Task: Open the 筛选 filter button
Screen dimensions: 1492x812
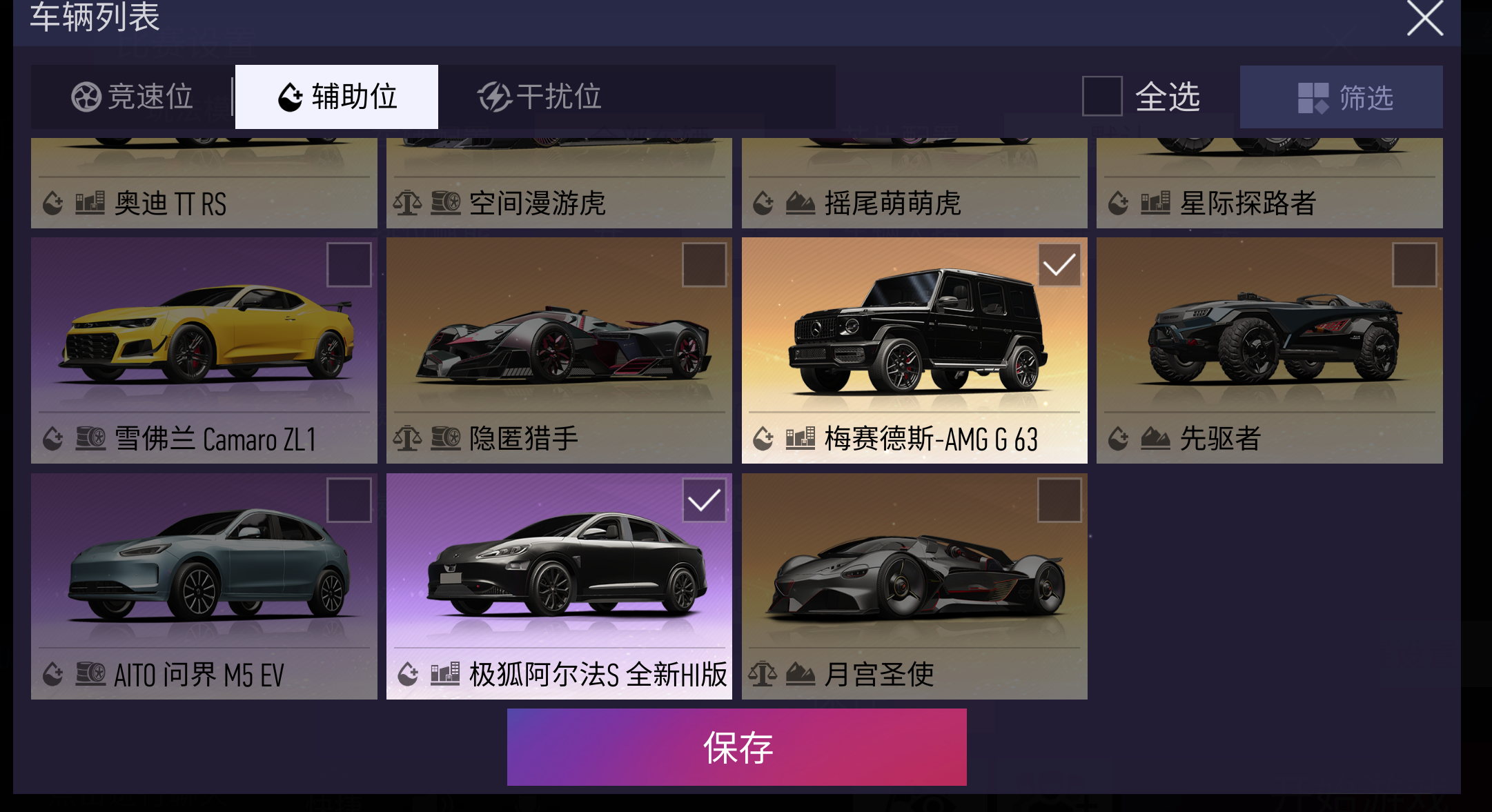Action: pos(1341,97)
